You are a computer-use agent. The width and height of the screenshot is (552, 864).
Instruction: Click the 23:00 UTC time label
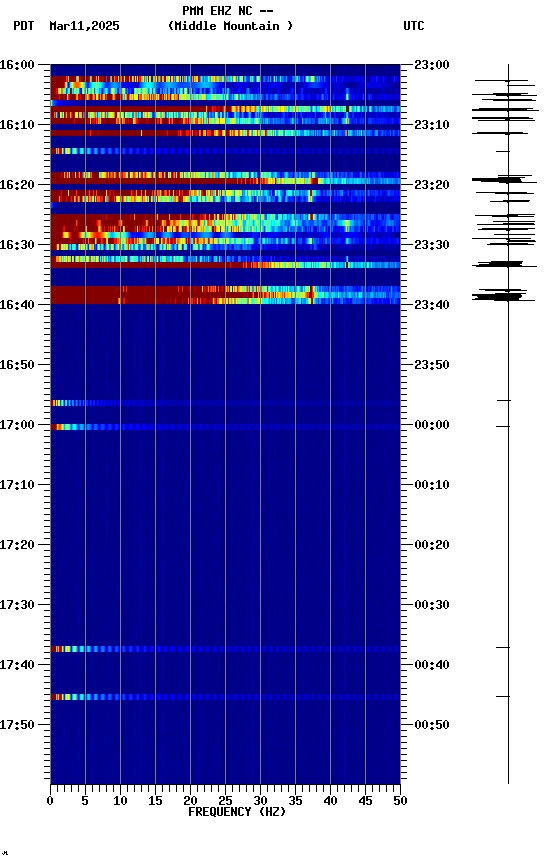pyautogui.click(x=432, y=65)
